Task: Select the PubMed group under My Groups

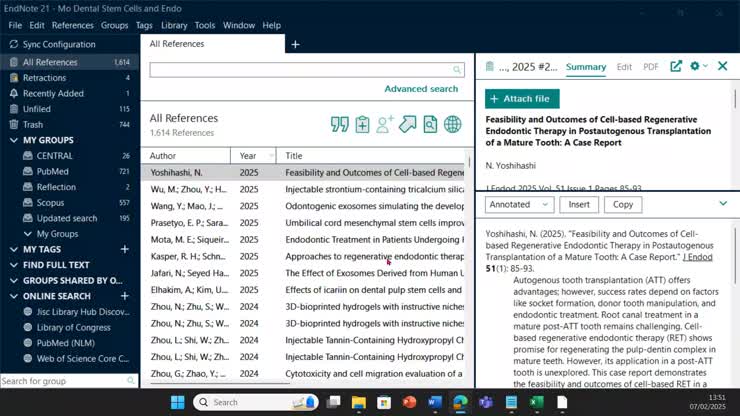Action: point(70,171)
